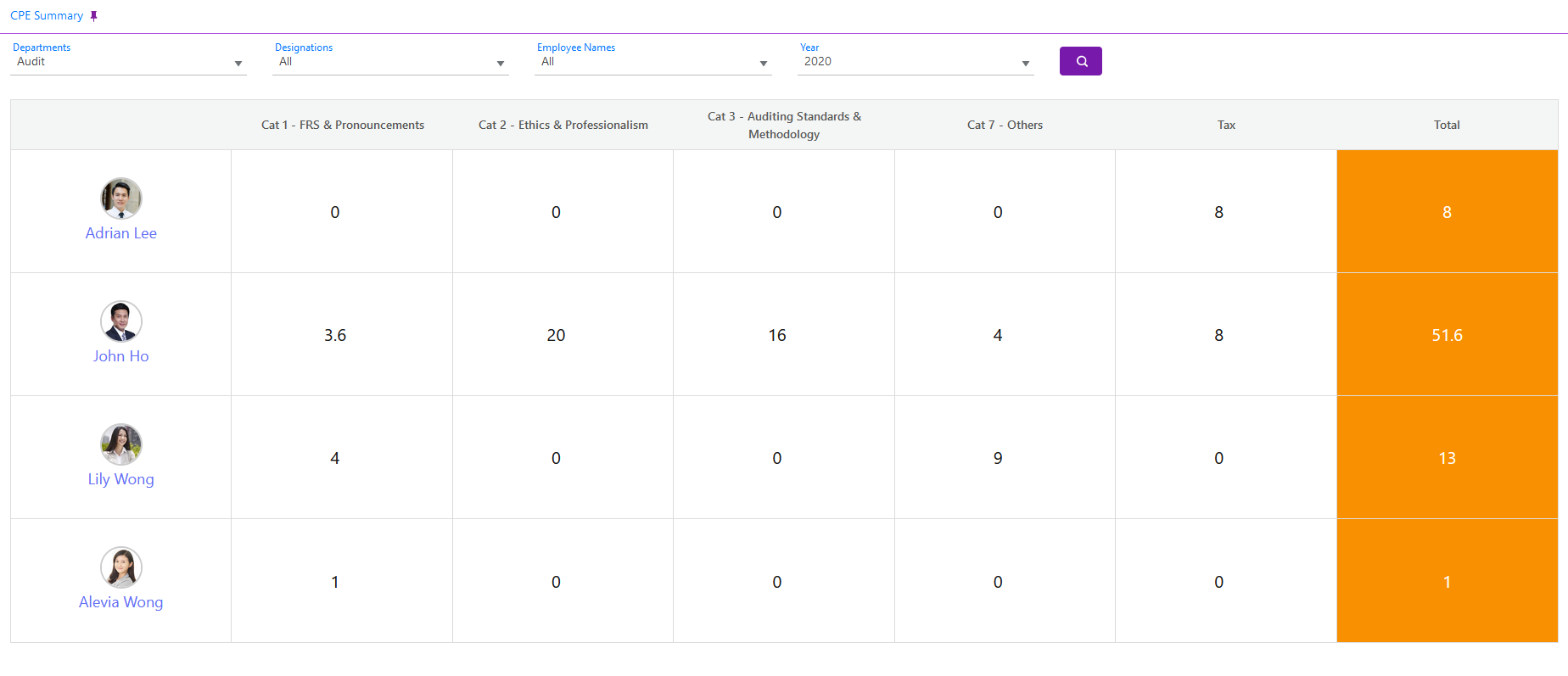Click the Total column header
This screenshot has width=1568, height=676.
coord(1447,125)
